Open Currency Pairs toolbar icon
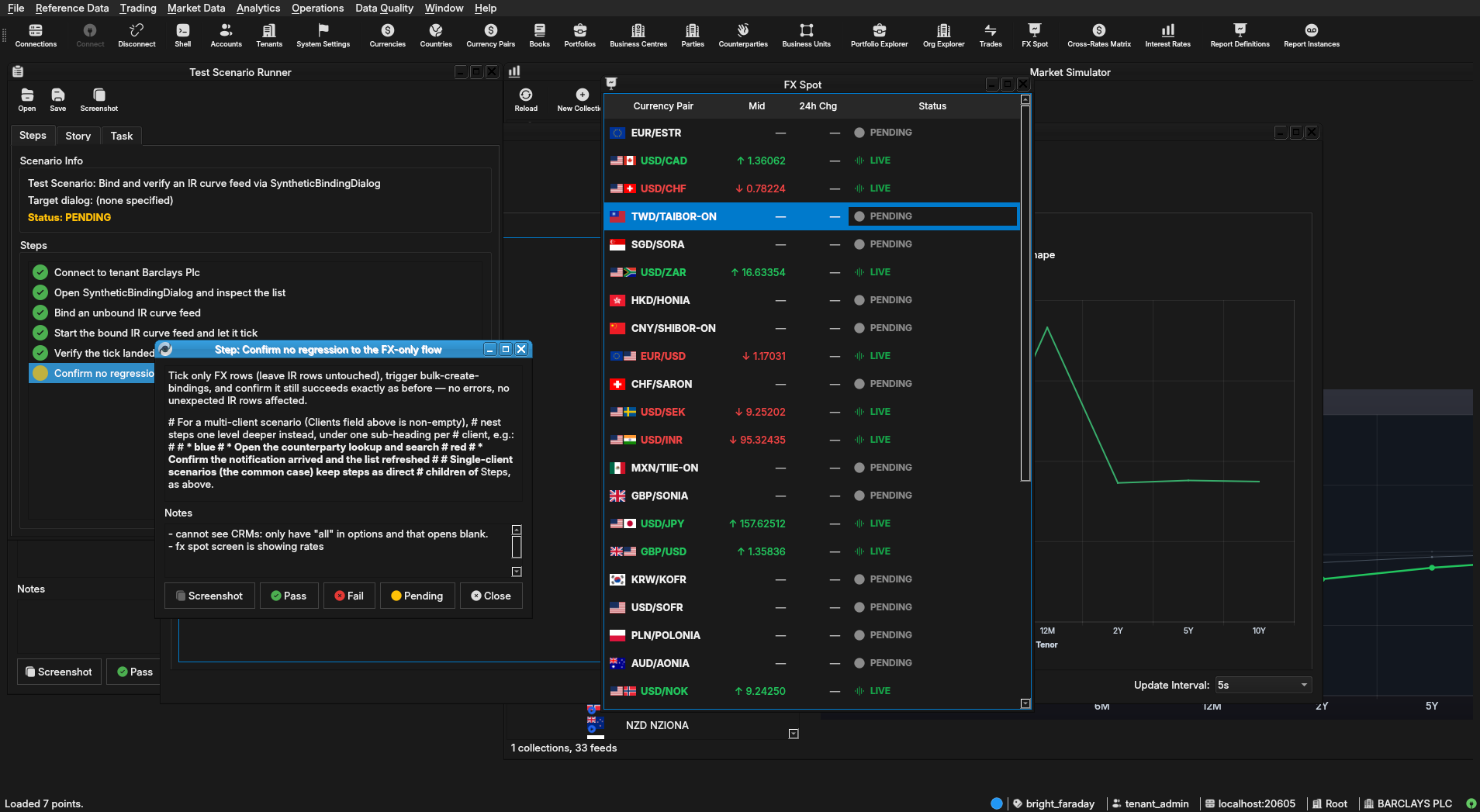The width and height of the screenshot is (1480, 812). point(490,36)
